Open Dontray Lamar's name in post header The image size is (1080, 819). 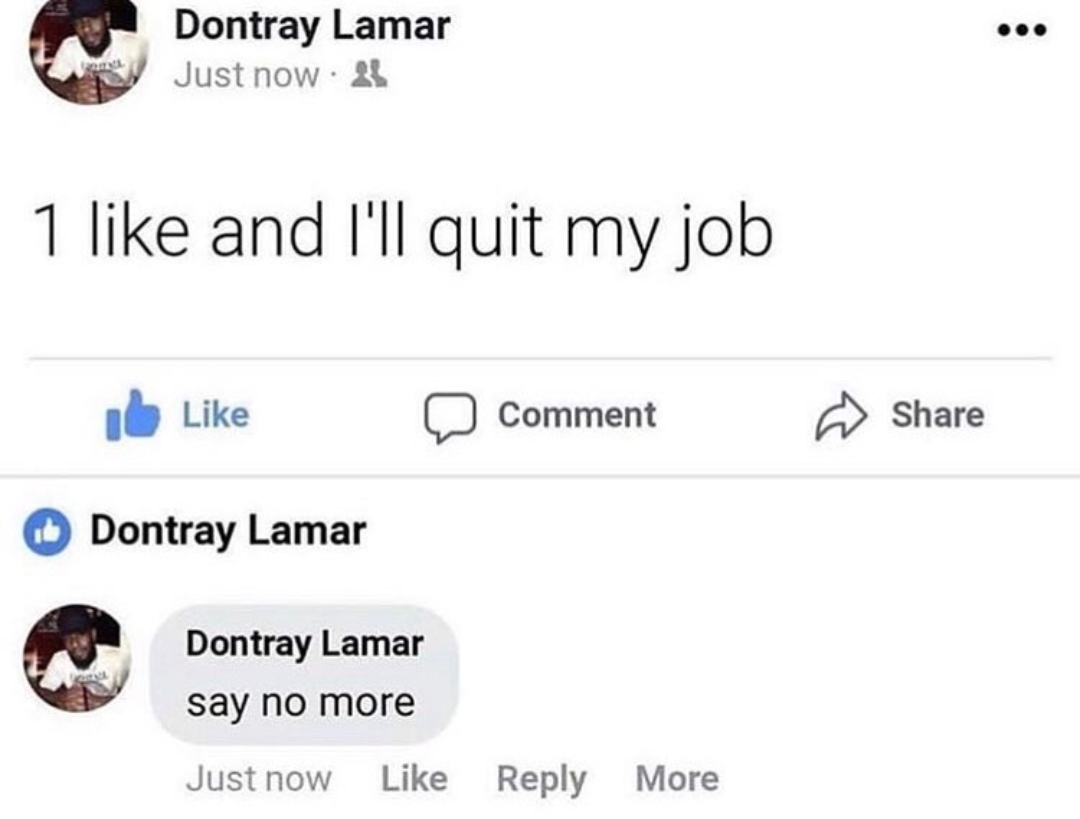click(312, 26)
